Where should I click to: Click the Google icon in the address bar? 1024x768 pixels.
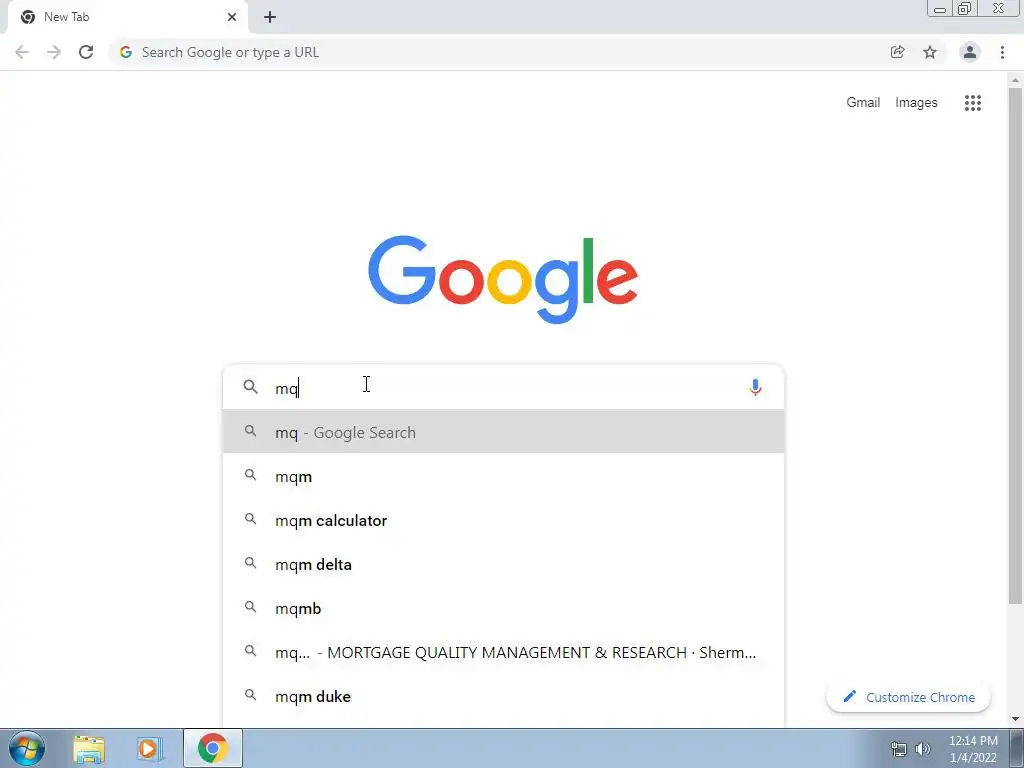(x=126, y=52)
